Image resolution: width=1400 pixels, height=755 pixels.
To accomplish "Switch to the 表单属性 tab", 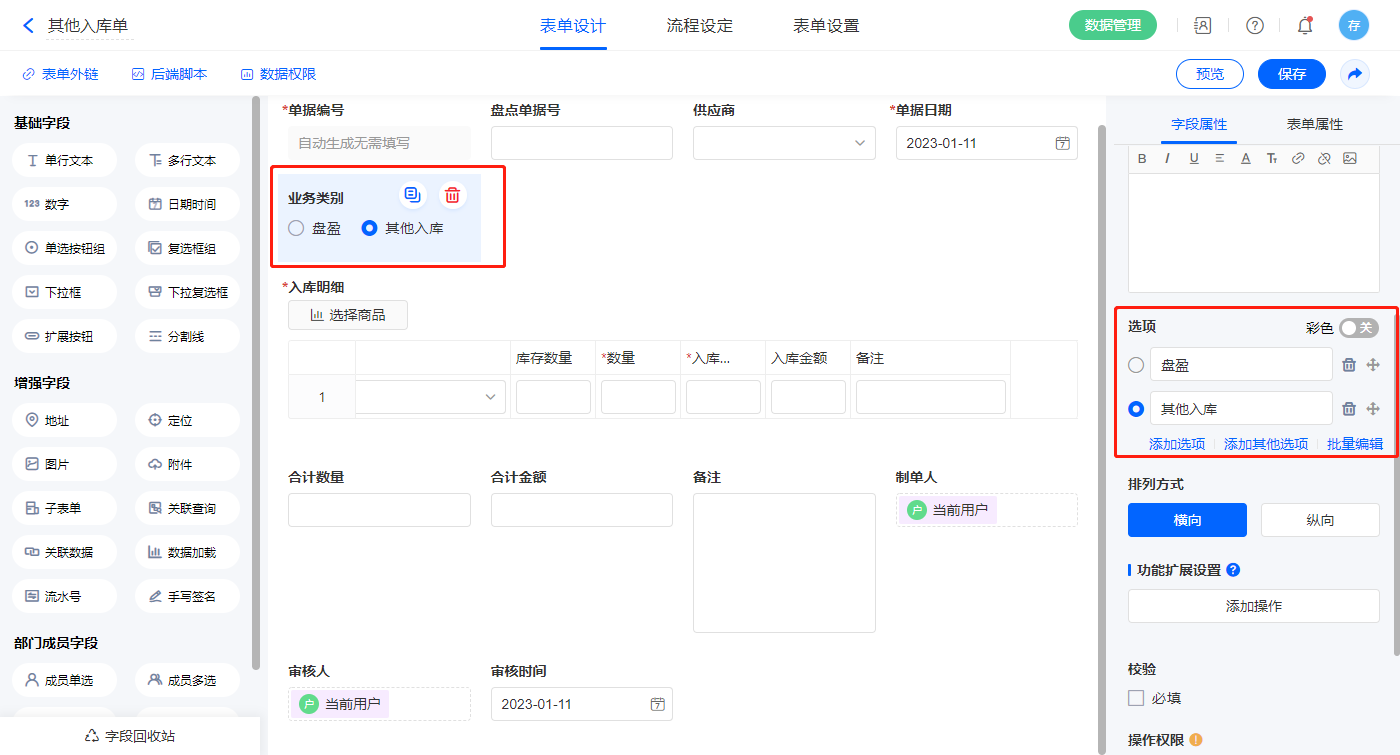I will (1314, 124).
